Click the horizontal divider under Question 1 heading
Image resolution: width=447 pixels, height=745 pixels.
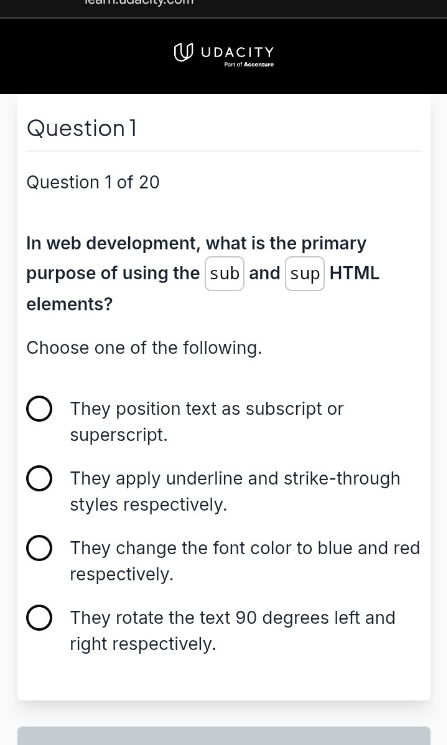(x=224, y=152)
